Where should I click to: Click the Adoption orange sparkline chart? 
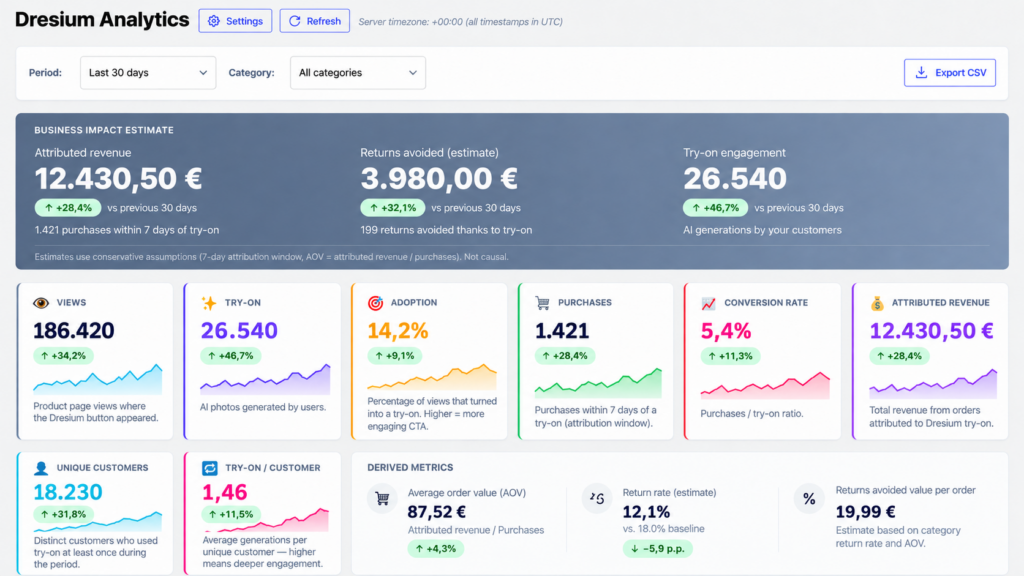coord(432,378)
